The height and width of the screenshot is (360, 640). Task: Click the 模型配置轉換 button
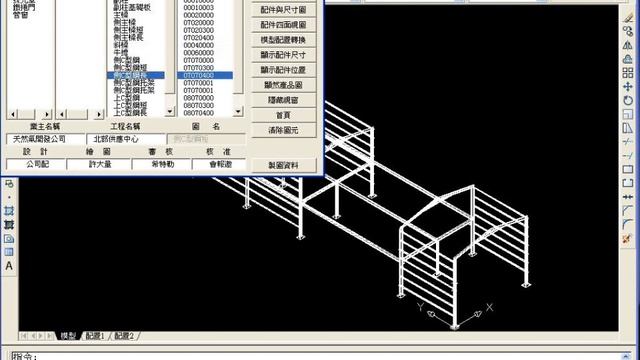tap(284, 40)
